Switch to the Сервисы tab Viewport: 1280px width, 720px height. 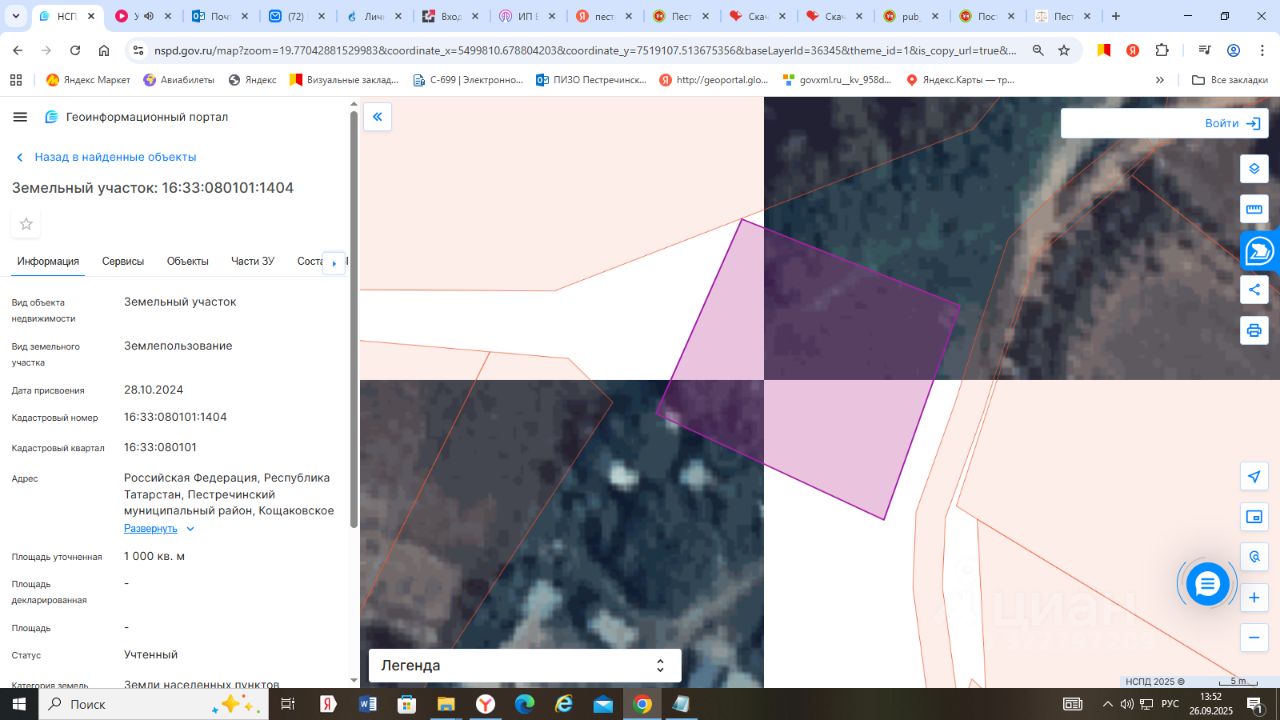point(123,261)
